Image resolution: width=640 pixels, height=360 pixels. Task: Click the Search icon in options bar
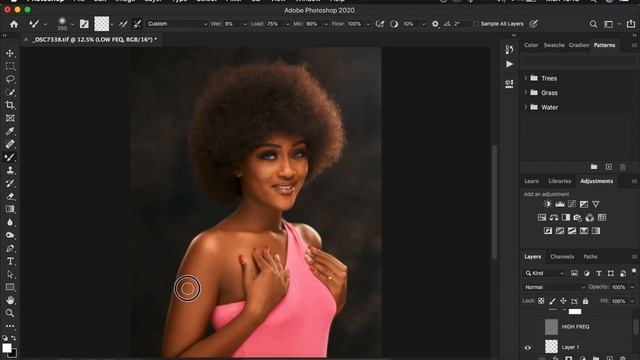[593, 24]
